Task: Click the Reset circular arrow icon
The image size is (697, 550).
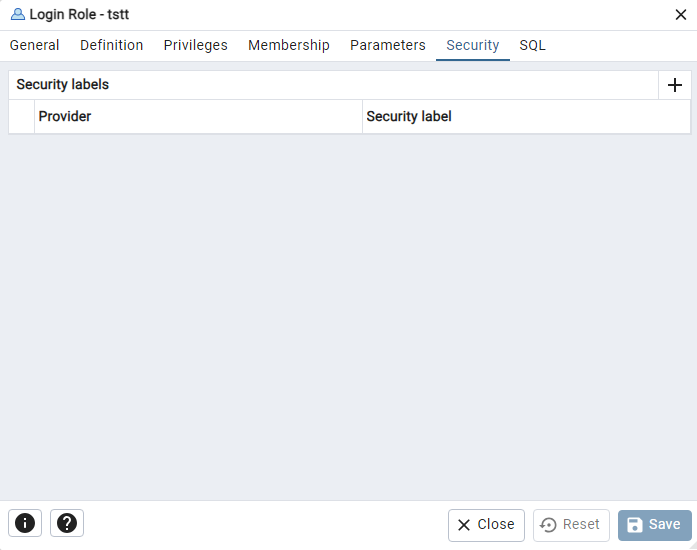Action: point(548,525)
